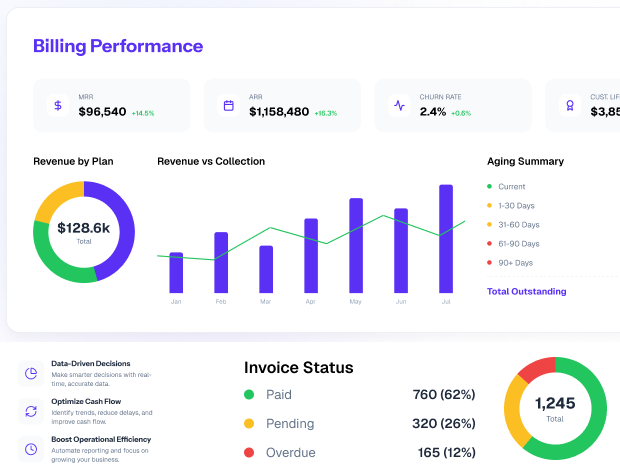Click the customer lifetime award ribbon icon
620x470 pixels.
570,106
